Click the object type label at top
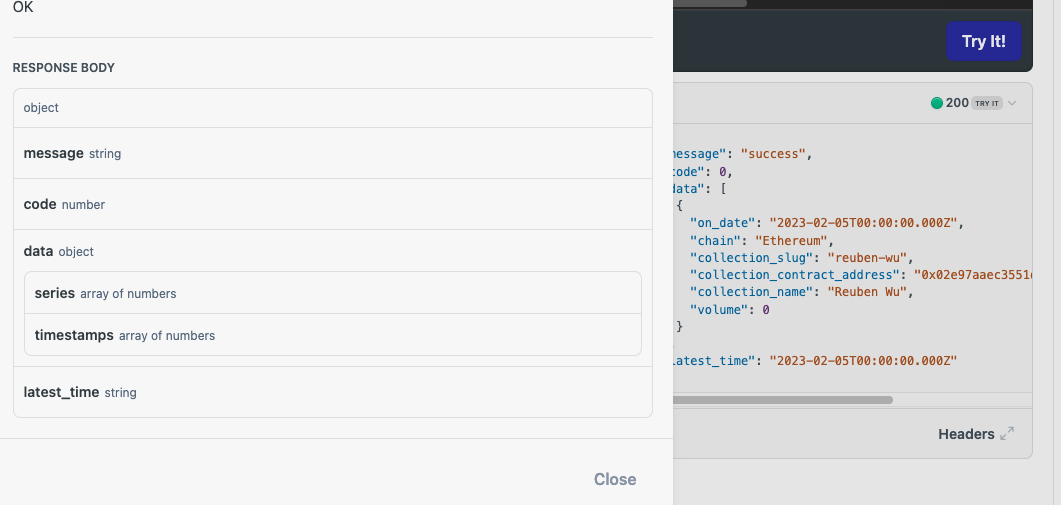The height and width of the screenshot is (505, 1061). coord(41,108)
